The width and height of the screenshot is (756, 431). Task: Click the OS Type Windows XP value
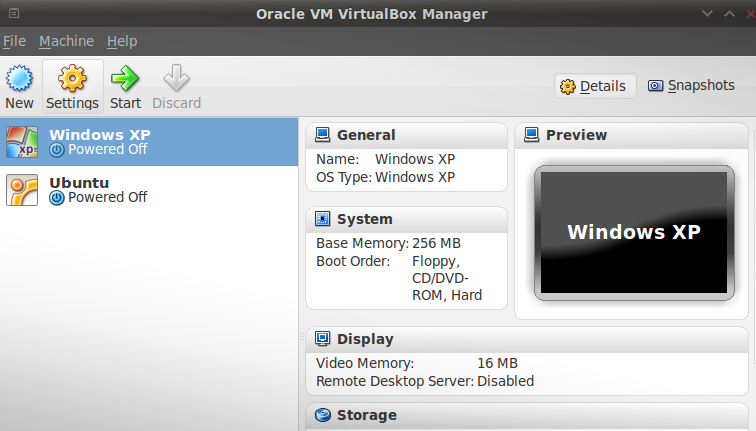pos(415,177)
